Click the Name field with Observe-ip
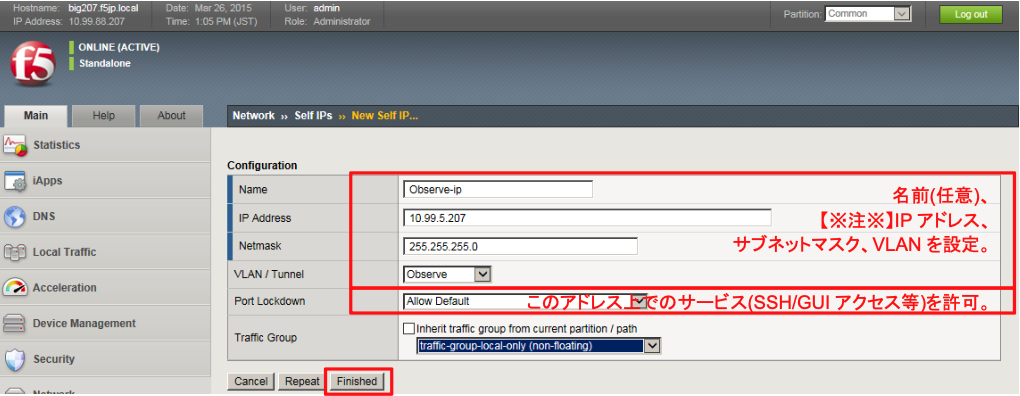 coord(498,189)
